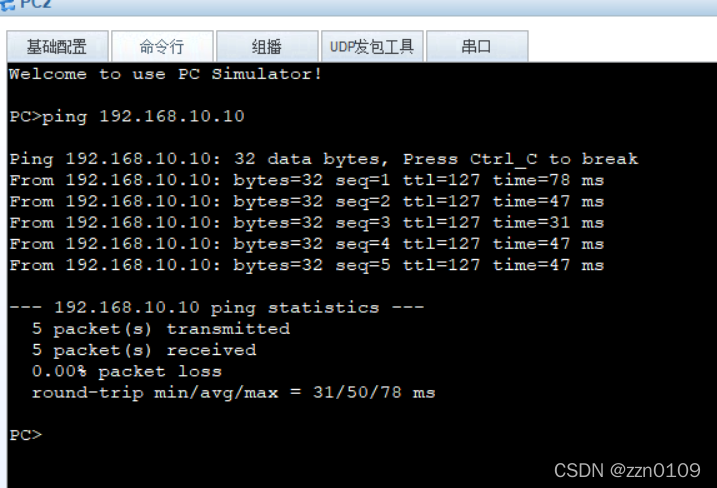Click the 'ping statistics' heading line
This screenshot has width=717, height=488.
tap(217, 307)
